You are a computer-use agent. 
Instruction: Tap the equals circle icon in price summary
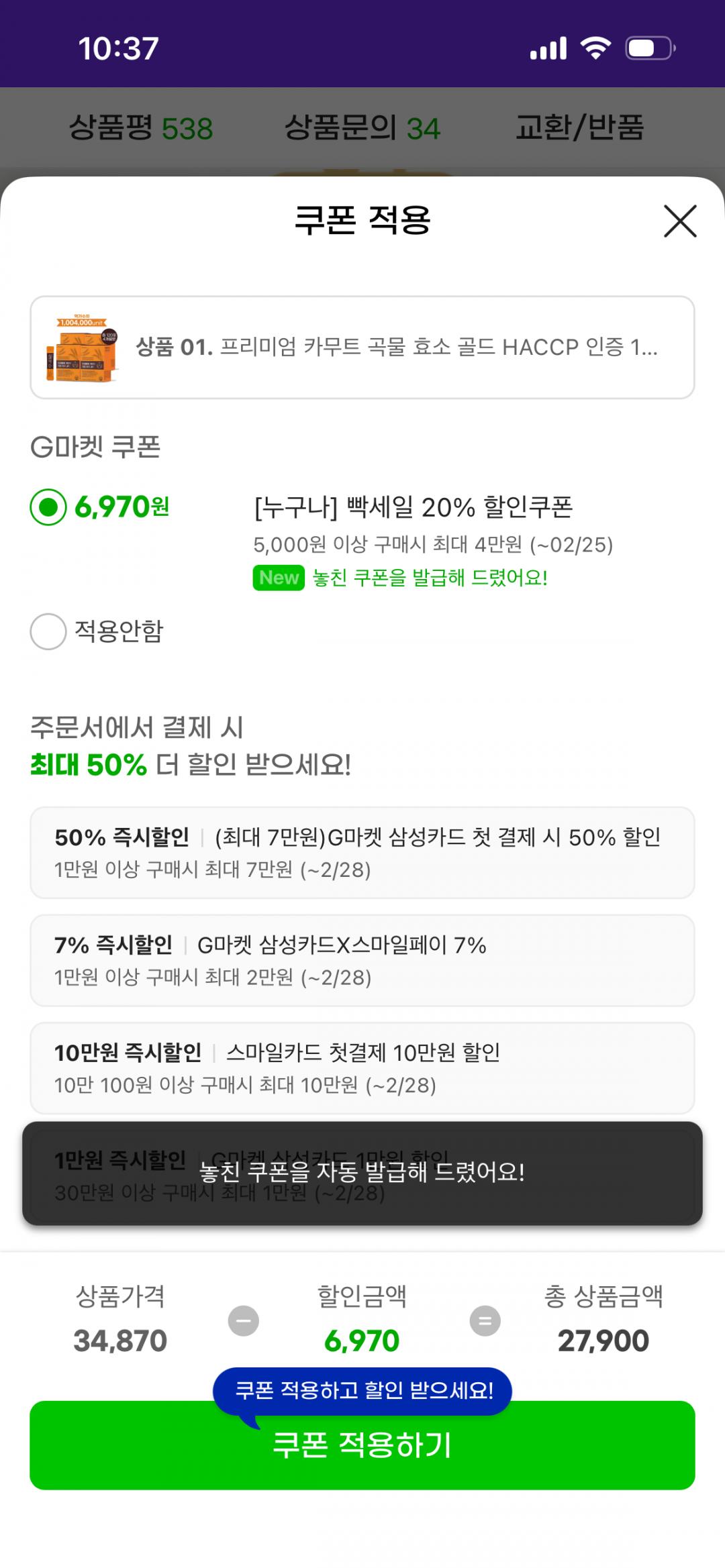[485, 1320]
